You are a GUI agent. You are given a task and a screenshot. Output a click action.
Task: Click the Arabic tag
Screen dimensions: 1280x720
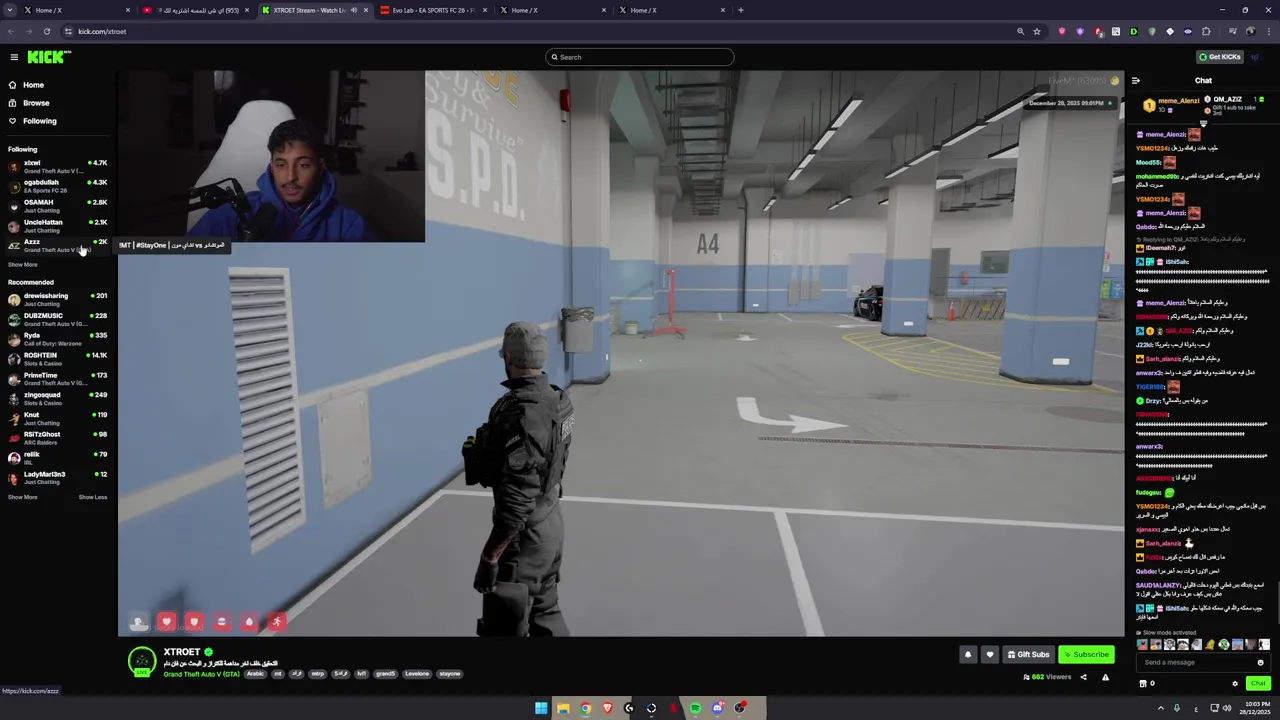(256, 674)
